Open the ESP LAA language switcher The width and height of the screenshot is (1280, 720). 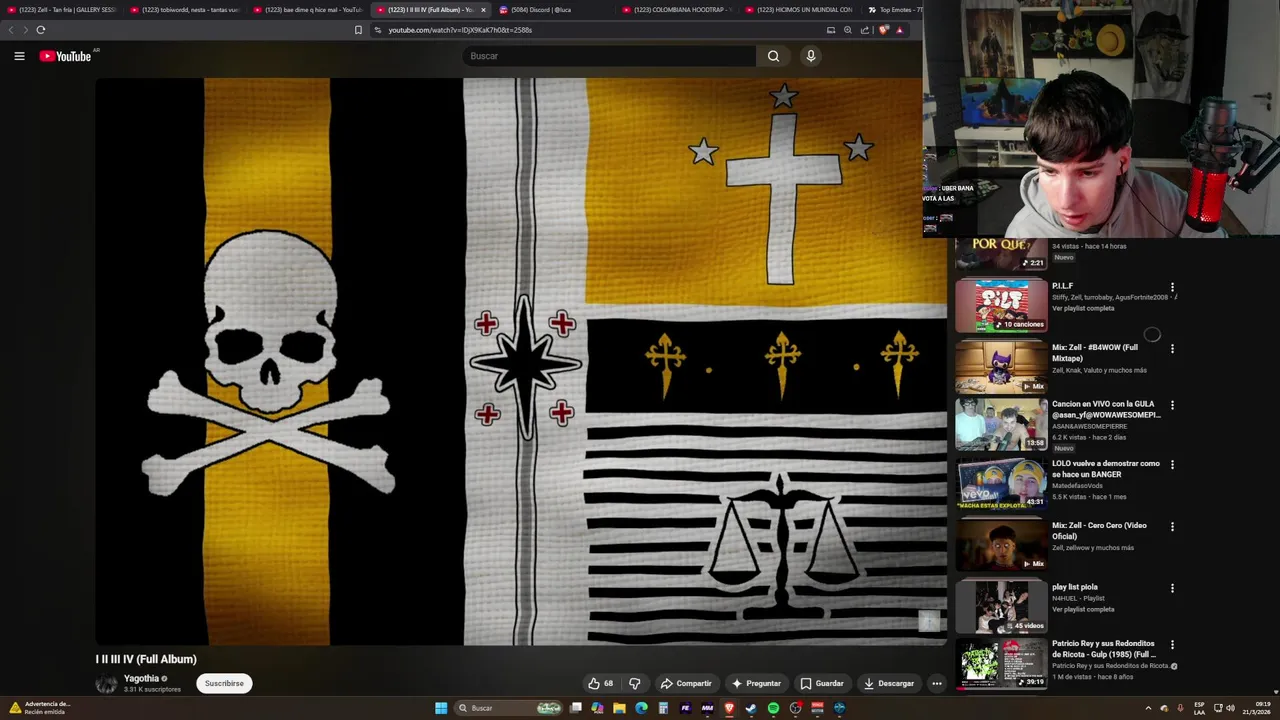[1199, 708]
